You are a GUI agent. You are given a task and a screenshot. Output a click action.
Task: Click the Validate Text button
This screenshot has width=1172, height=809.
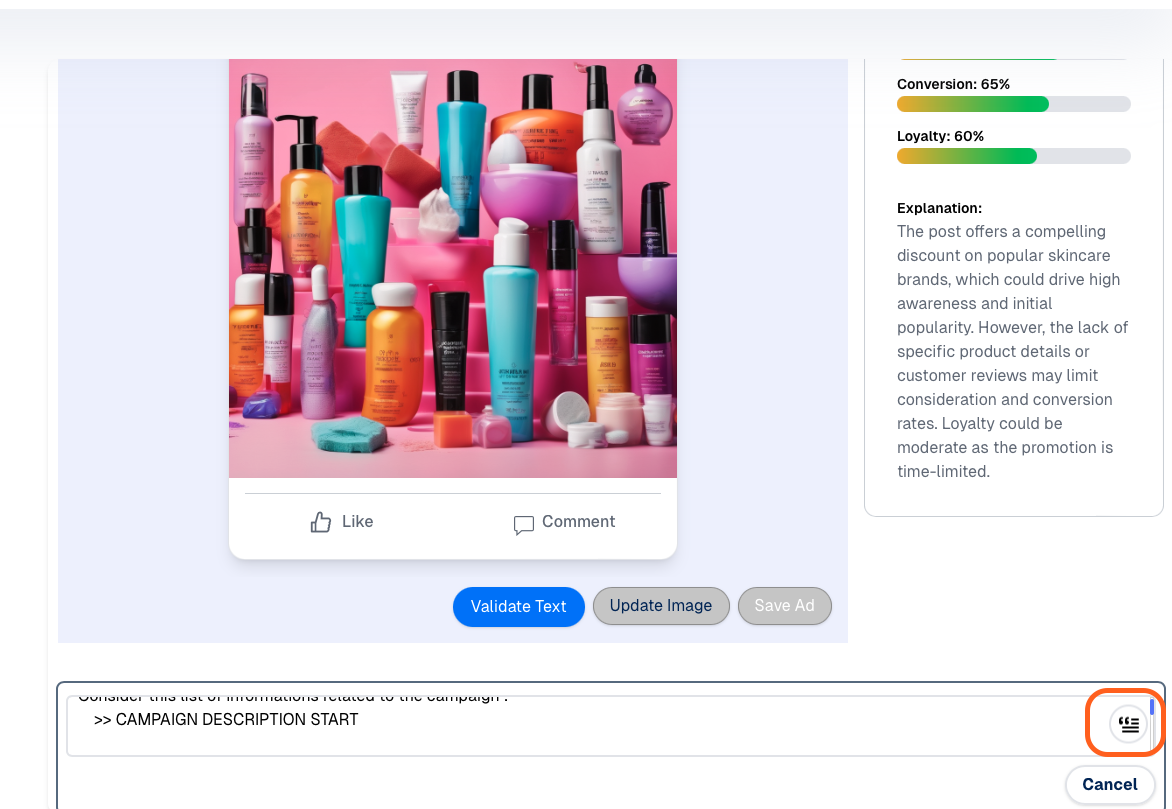tap(518, 606)
